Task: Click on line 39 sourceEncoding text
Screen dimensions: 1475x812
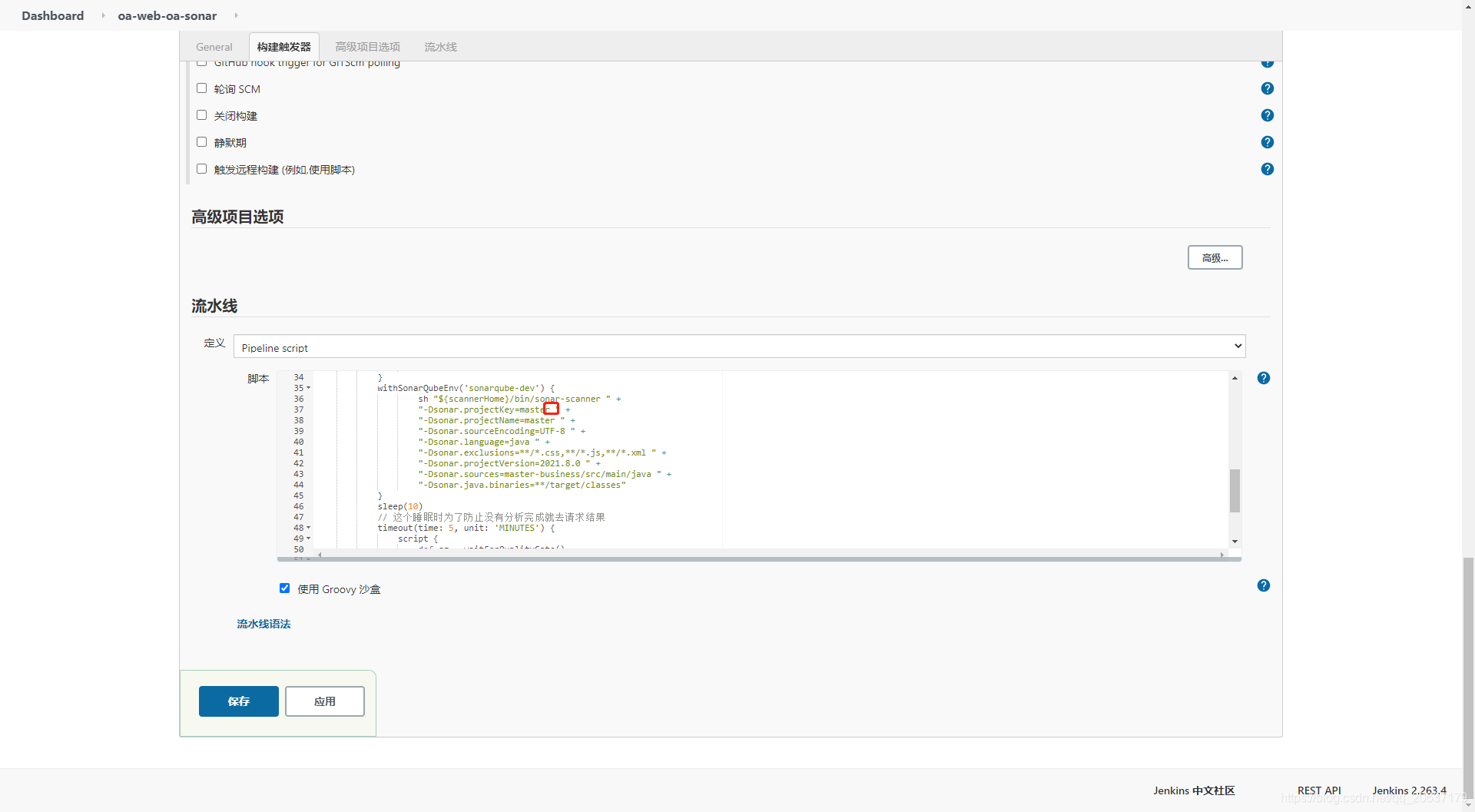Action: (502, 431)
